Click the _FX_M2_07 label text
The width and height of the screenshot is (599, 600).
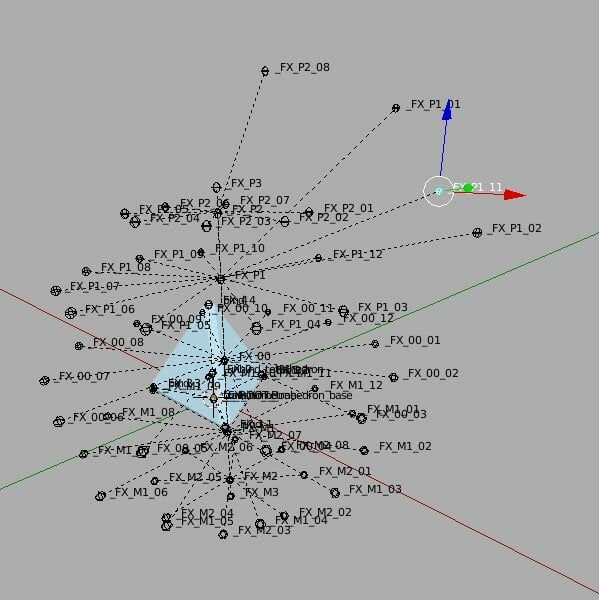273,435
